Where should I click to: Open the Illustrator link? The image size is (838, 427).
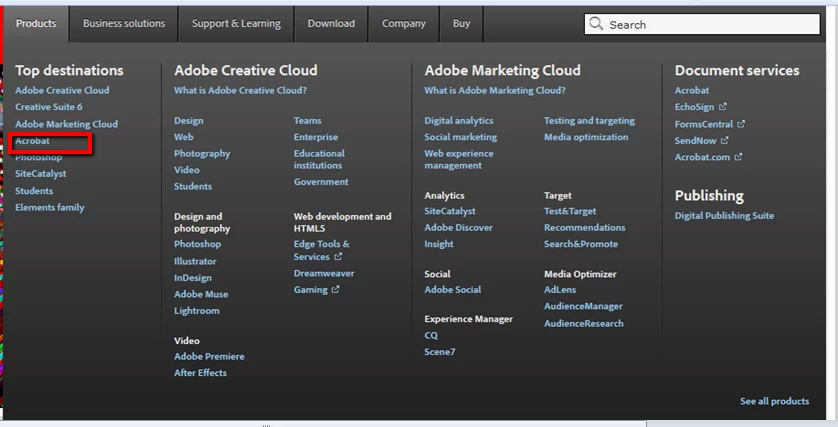195,261
